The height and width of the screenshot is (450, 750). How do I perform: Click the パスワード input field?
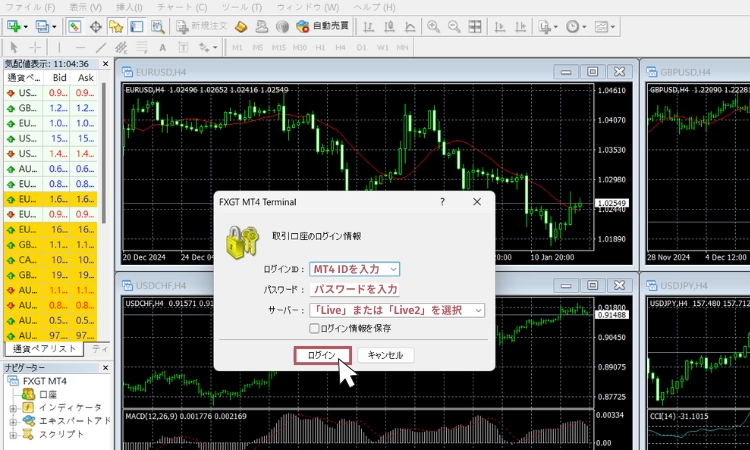pos(354,289)
